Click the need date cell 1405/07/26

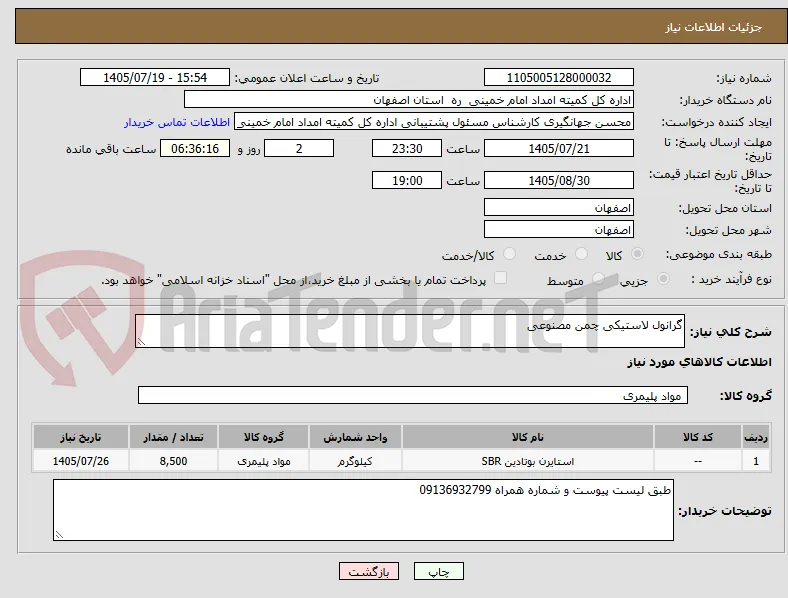[81, 461]
